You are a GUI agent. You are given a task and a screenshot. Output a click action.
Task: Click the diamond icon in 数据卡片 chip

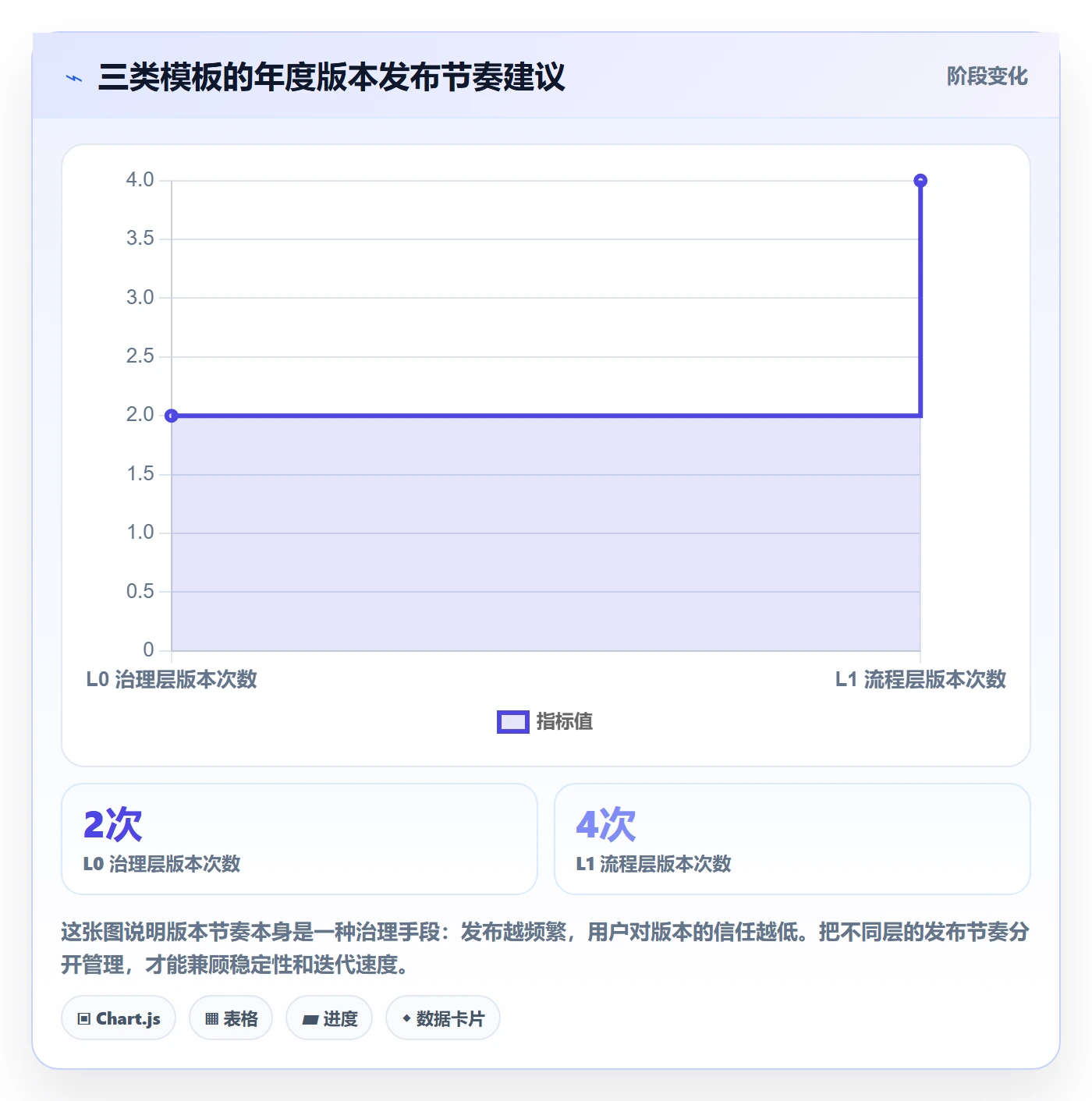pyautogui.click(x=406, y=1018)
